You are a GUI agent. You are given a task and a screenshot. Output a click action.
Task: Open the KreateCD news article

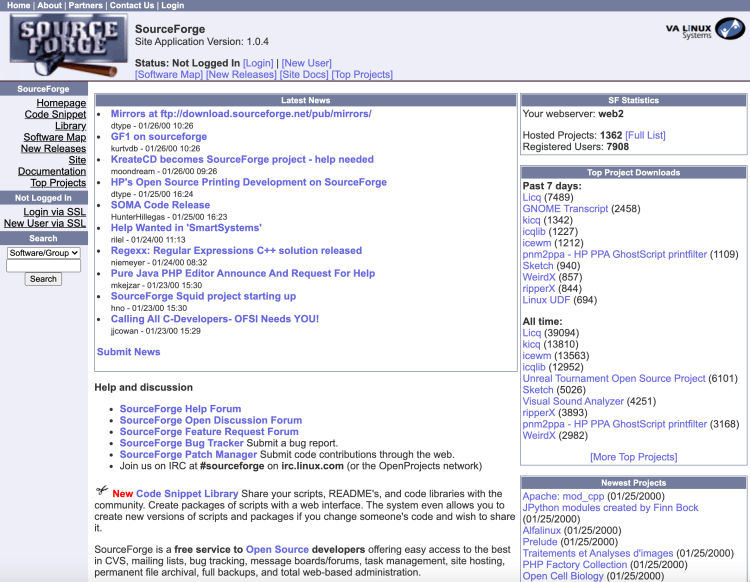(242, 159)
